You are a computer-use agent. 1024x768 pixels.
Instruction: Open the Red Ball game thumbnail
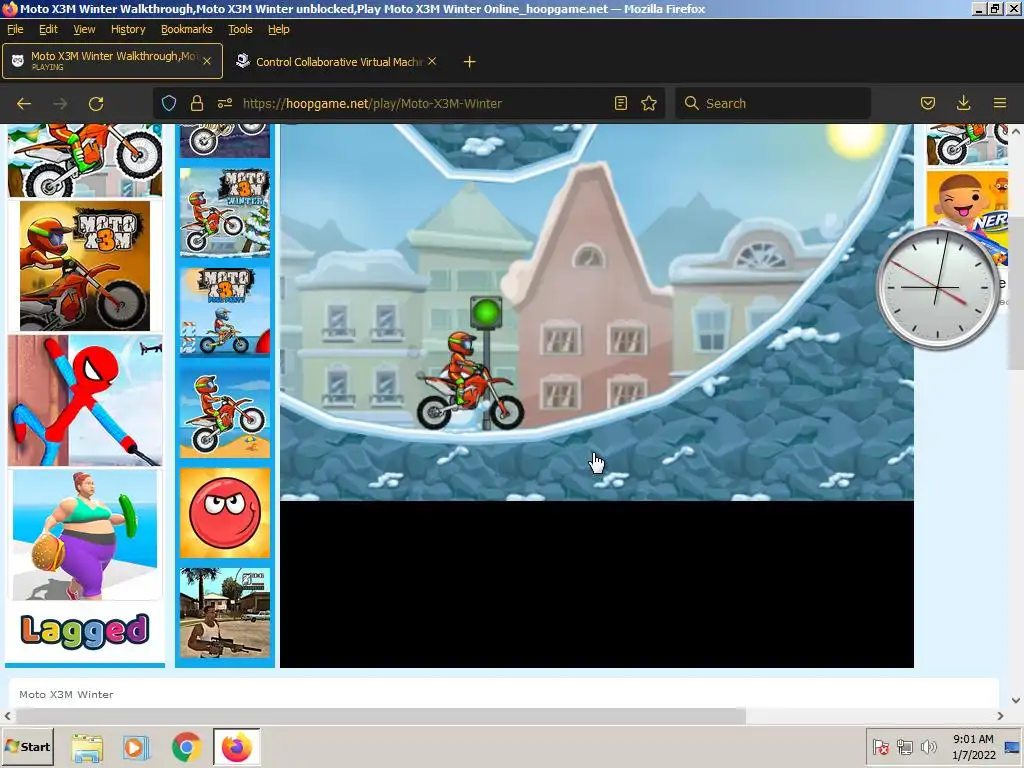point(225,513)
